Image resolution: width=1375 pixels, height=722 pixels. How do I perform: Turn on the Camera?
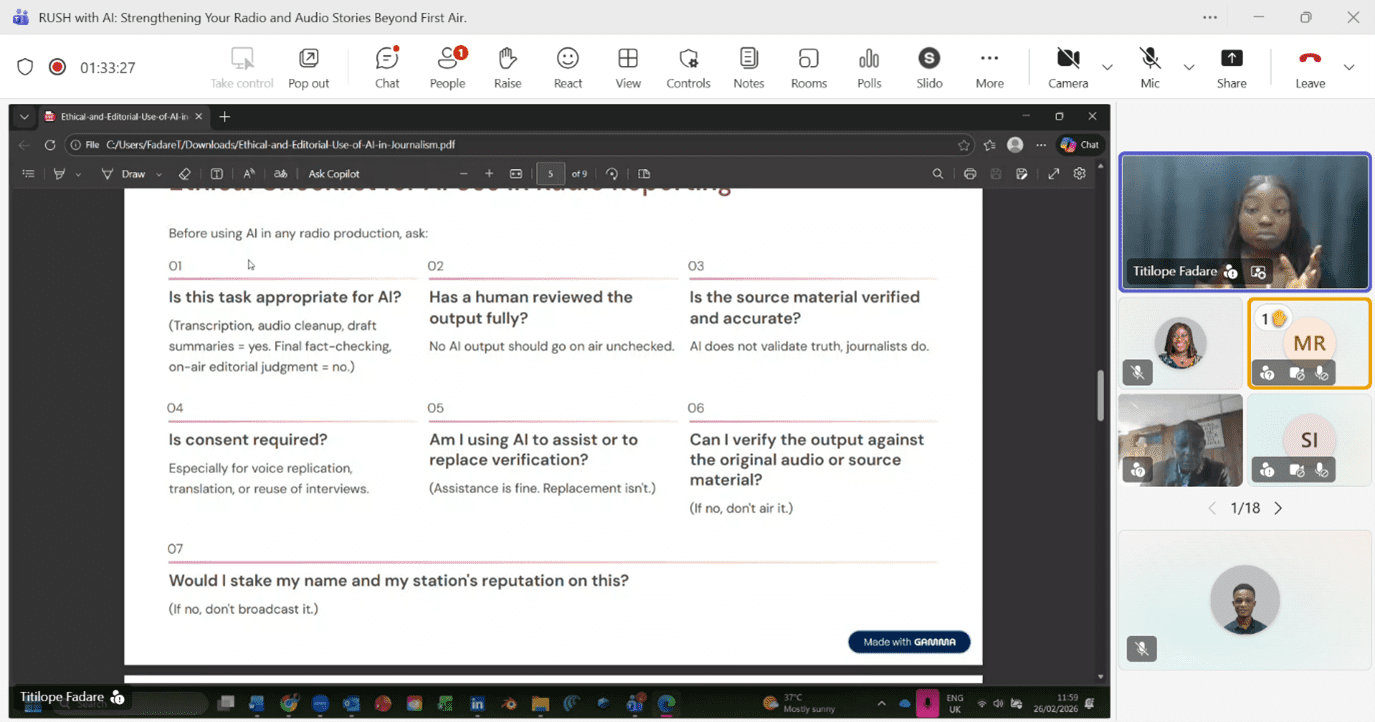tap(1068, 67)
